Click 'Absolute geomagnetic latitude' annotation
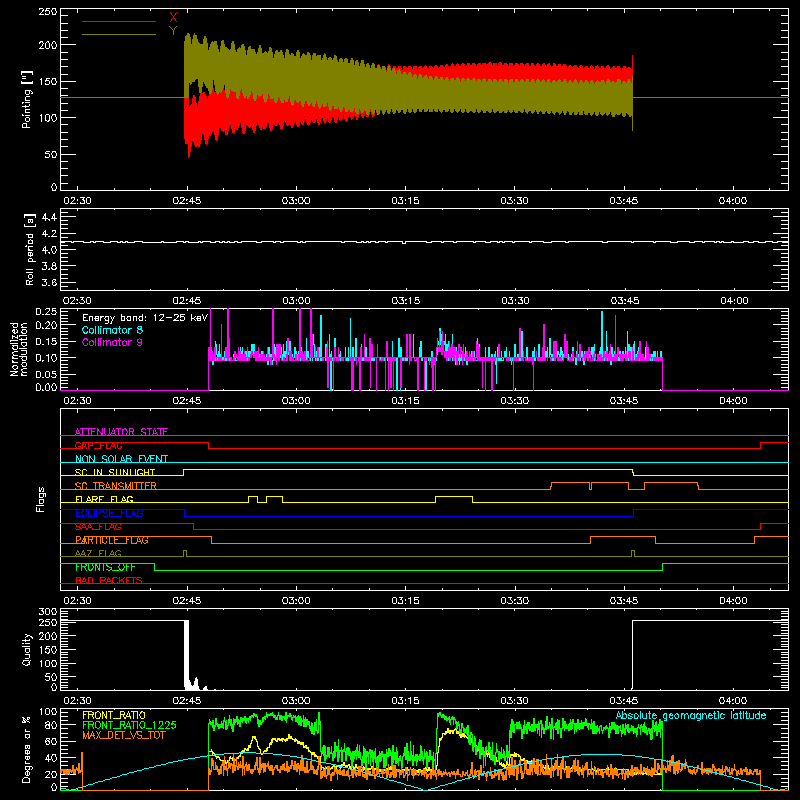The image size is (800, 800). tap(691, 715)
